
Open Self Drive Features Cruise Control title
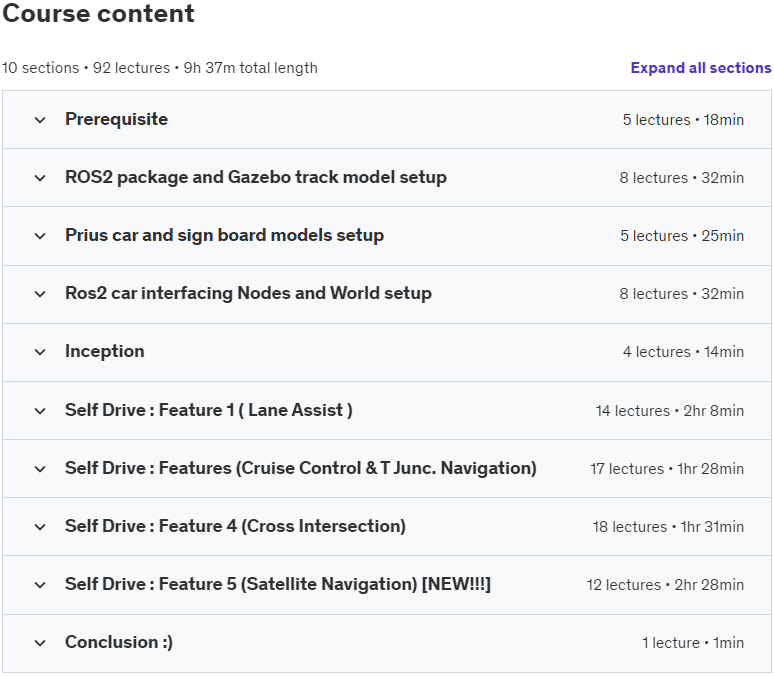[x=301, y=468]
